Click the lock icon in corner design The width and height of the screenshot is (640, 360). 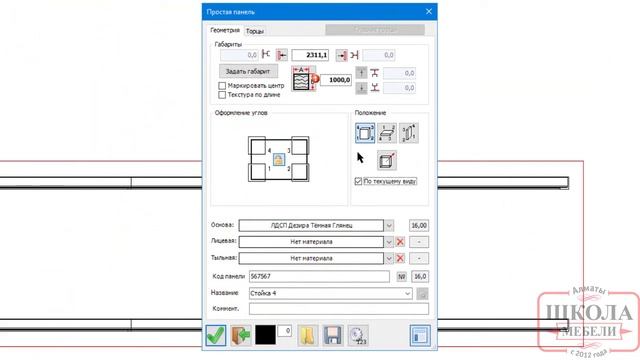point(279,159)
